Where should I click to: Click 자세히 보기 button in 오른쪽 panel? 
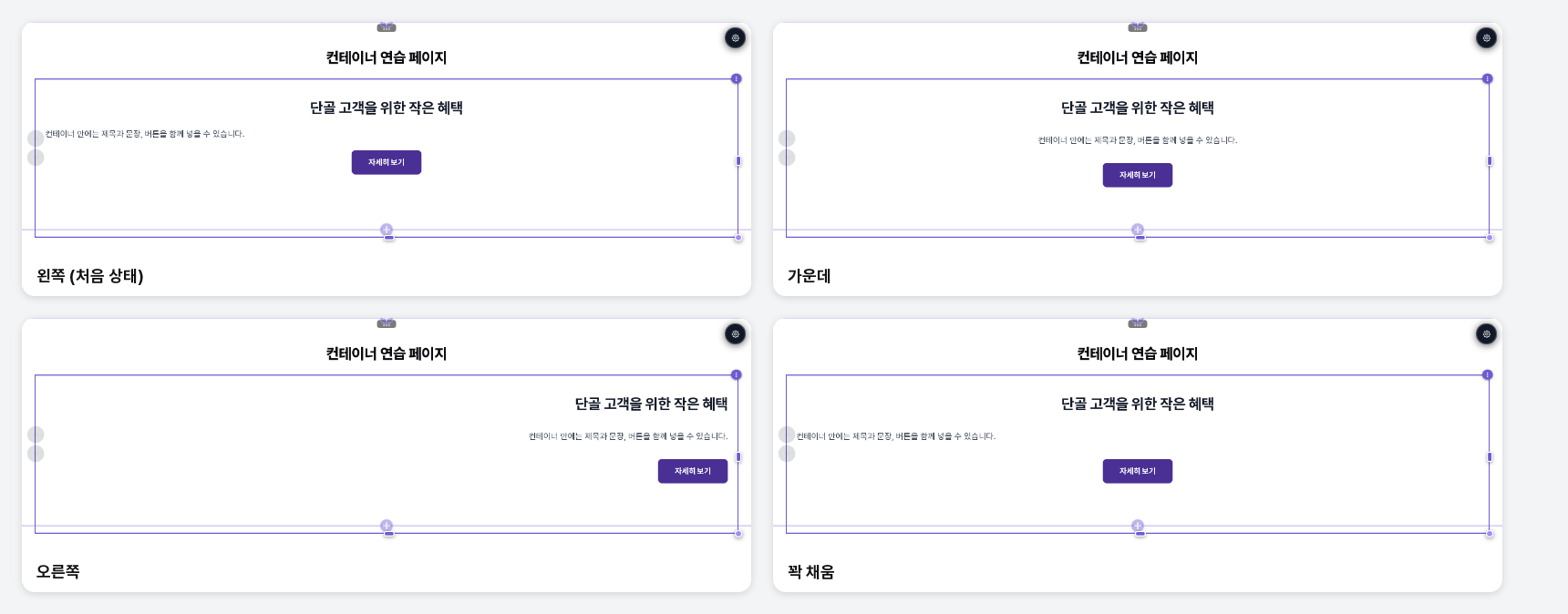(693, 471)
